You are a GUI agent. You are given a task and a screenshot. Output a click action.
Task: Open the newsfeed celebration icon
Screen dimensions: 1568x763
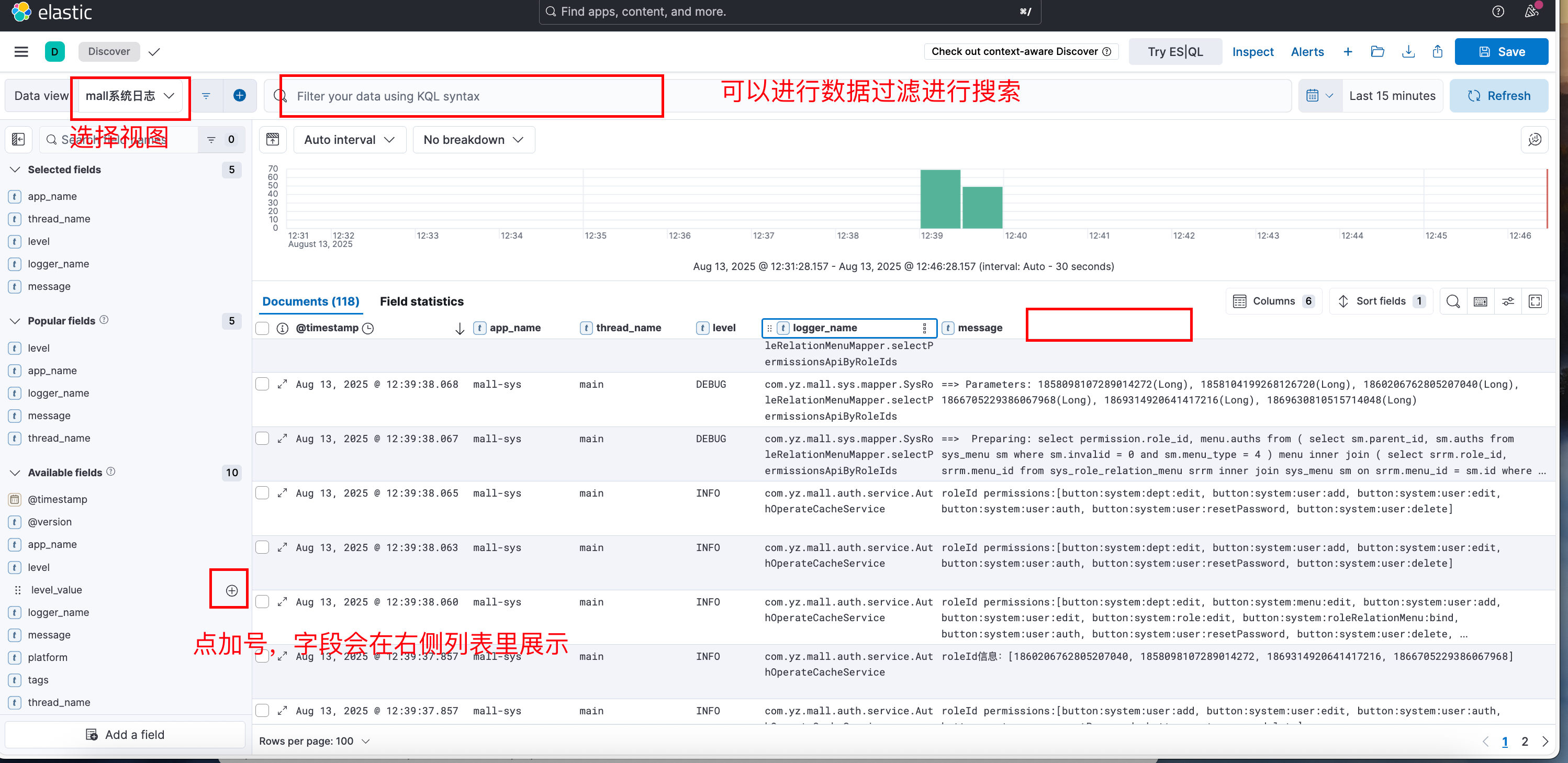1532,12
